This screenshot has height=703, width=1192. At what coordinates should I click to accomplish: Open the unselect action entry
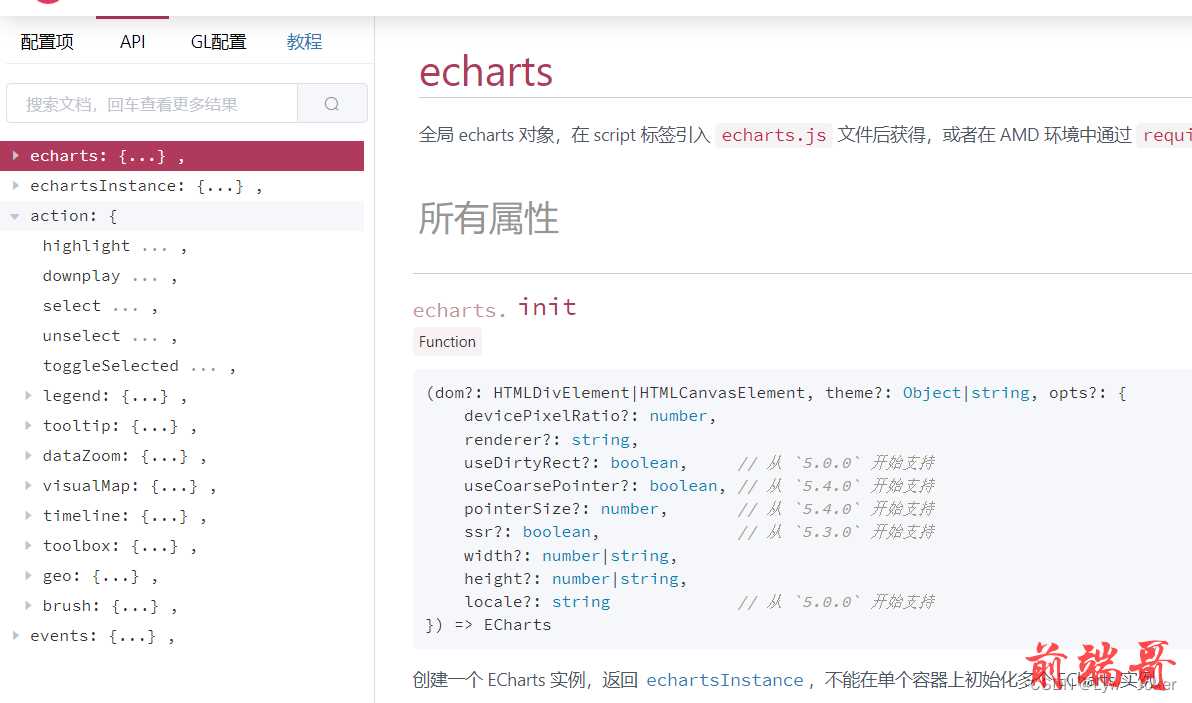pyautogui.click(x=109, y=336)
